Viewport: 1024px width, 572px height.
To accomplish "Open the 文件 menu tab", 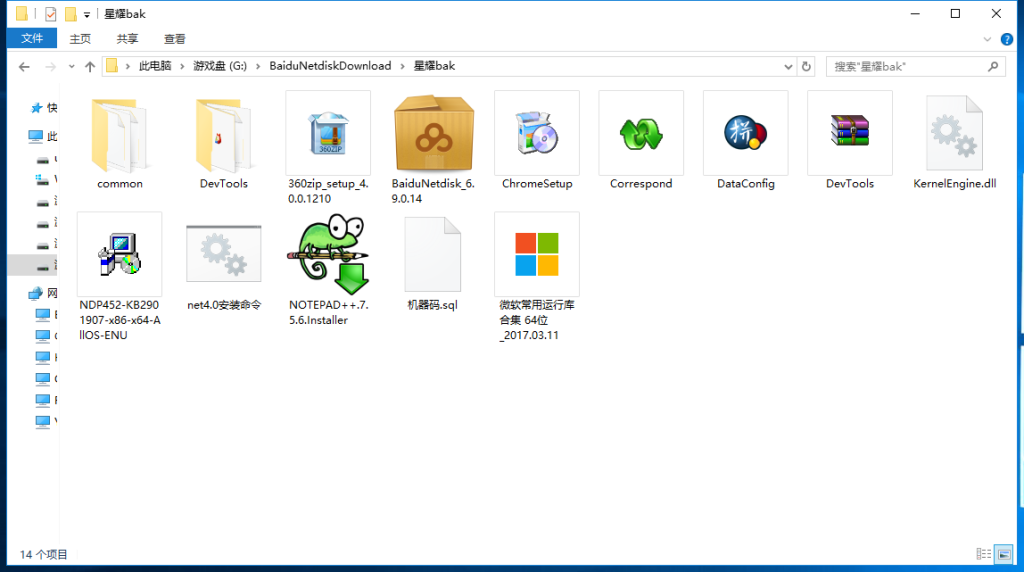I will coord(32,39).
